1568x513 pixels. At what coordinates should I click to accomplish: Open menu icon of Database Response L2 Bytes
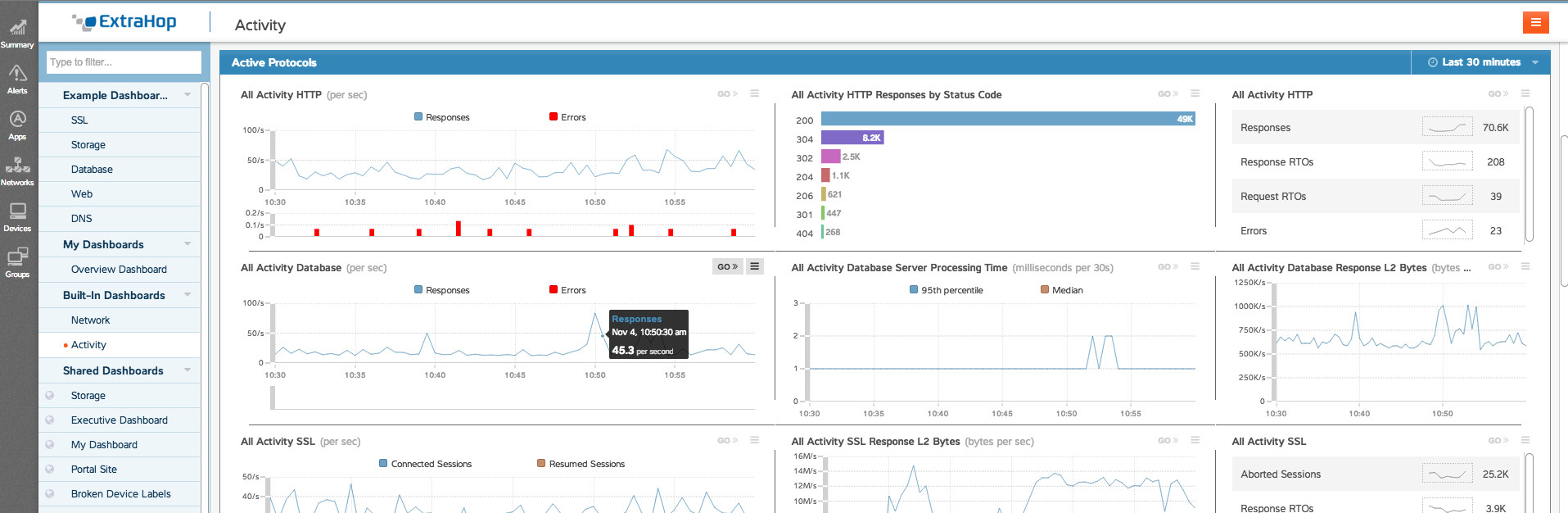[x=1525, y=266]
